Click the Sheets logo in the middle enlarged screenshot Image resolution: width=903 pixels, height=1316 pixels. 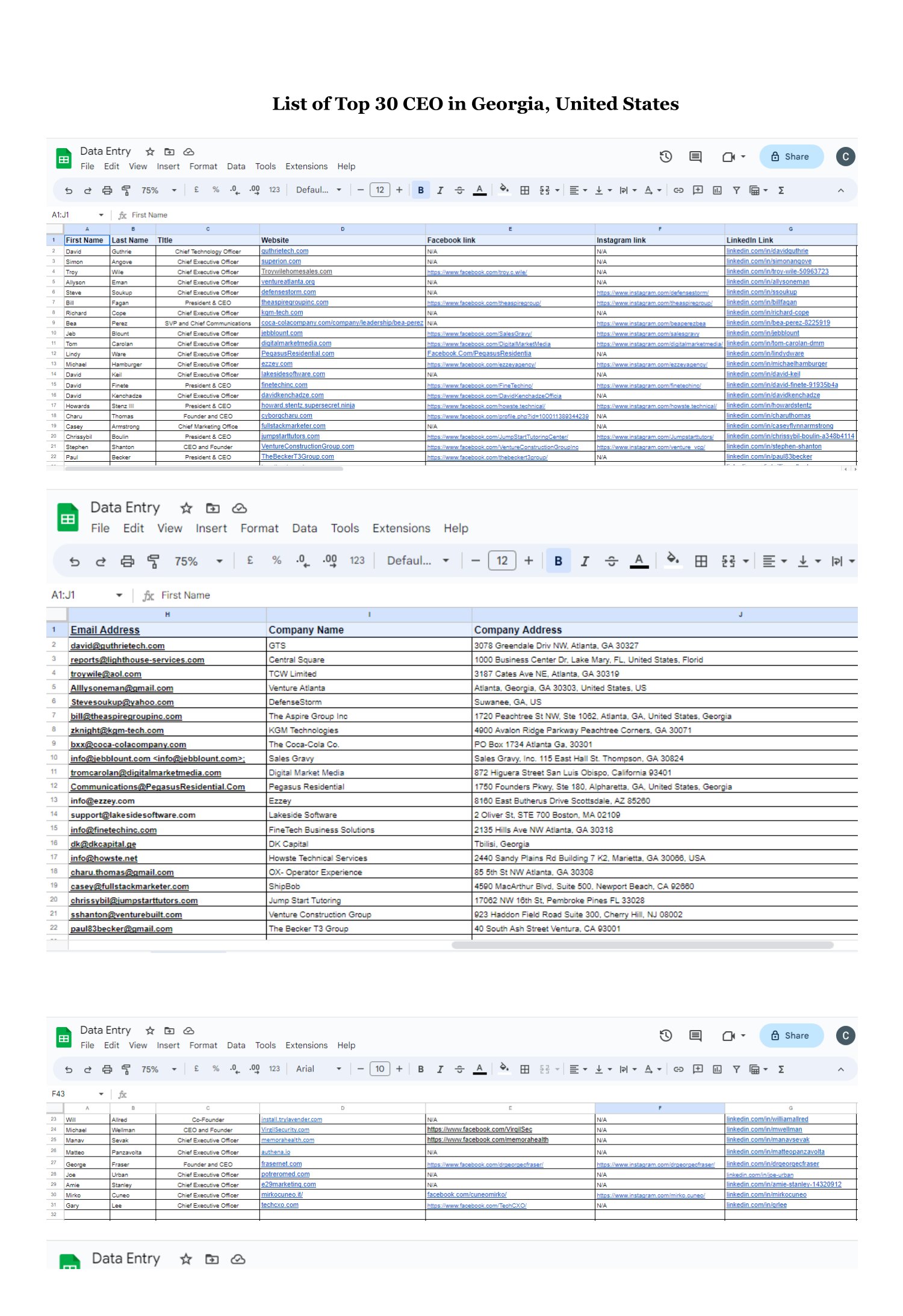[x=68, y=518]
